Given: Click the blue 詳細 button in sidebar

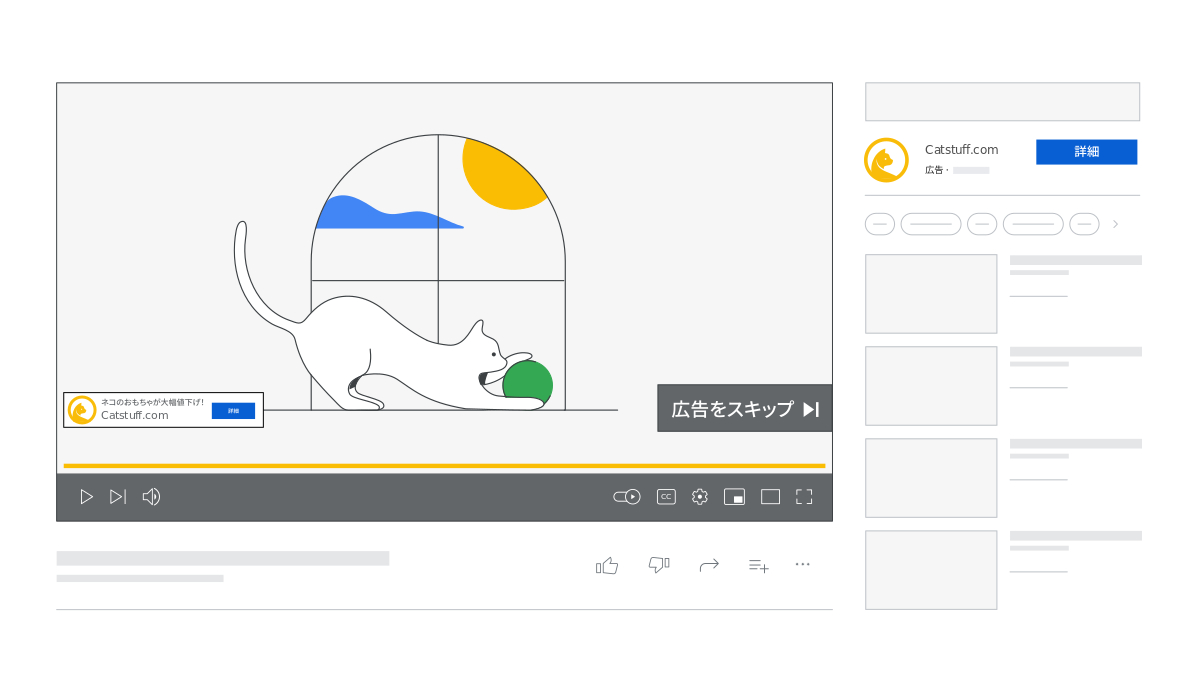Looking at the screenshot, I should coord(1086,152).
